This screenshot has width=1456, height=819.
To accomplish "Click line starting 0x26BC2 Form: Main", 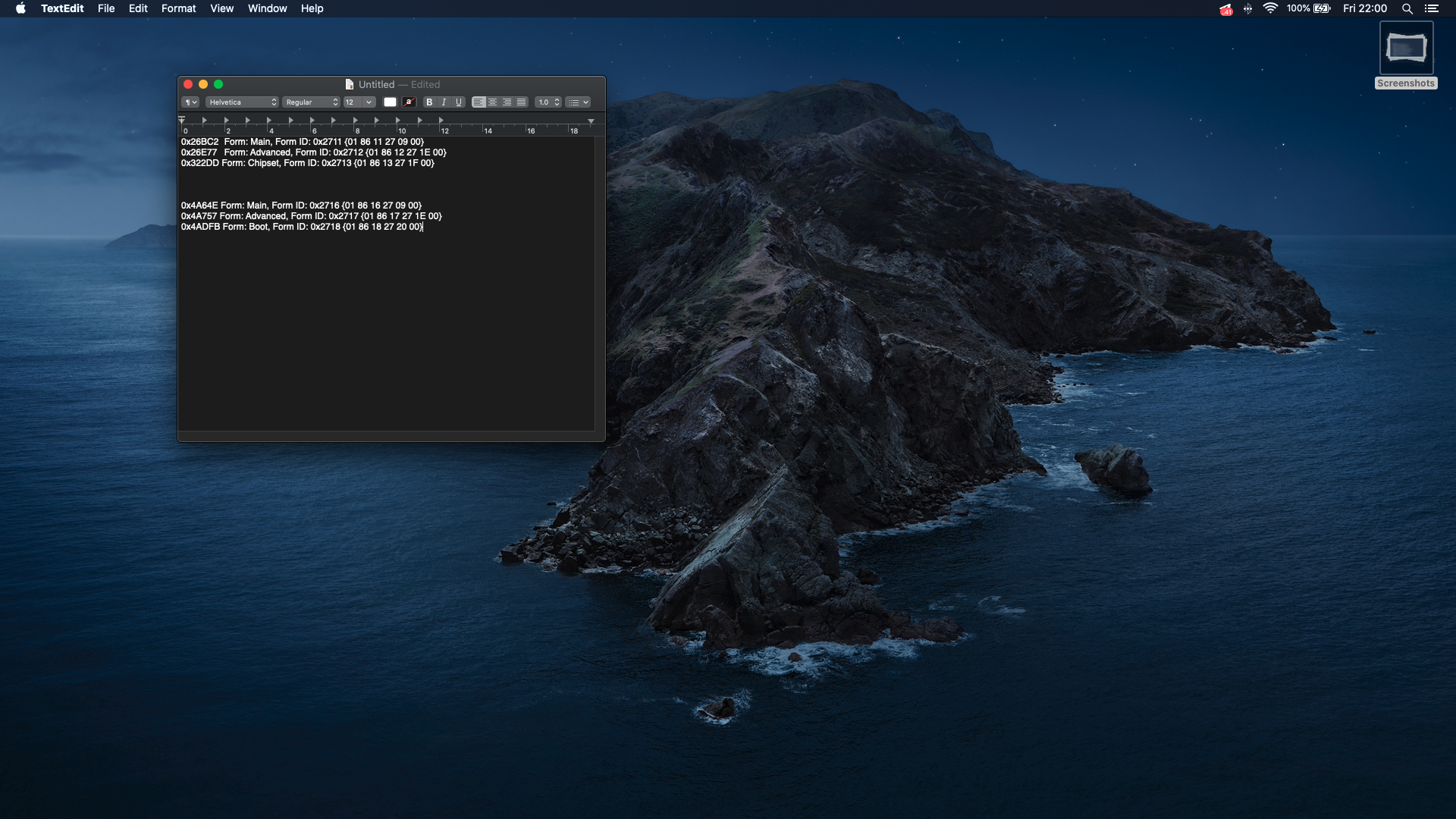I will (x=303, y=142).
